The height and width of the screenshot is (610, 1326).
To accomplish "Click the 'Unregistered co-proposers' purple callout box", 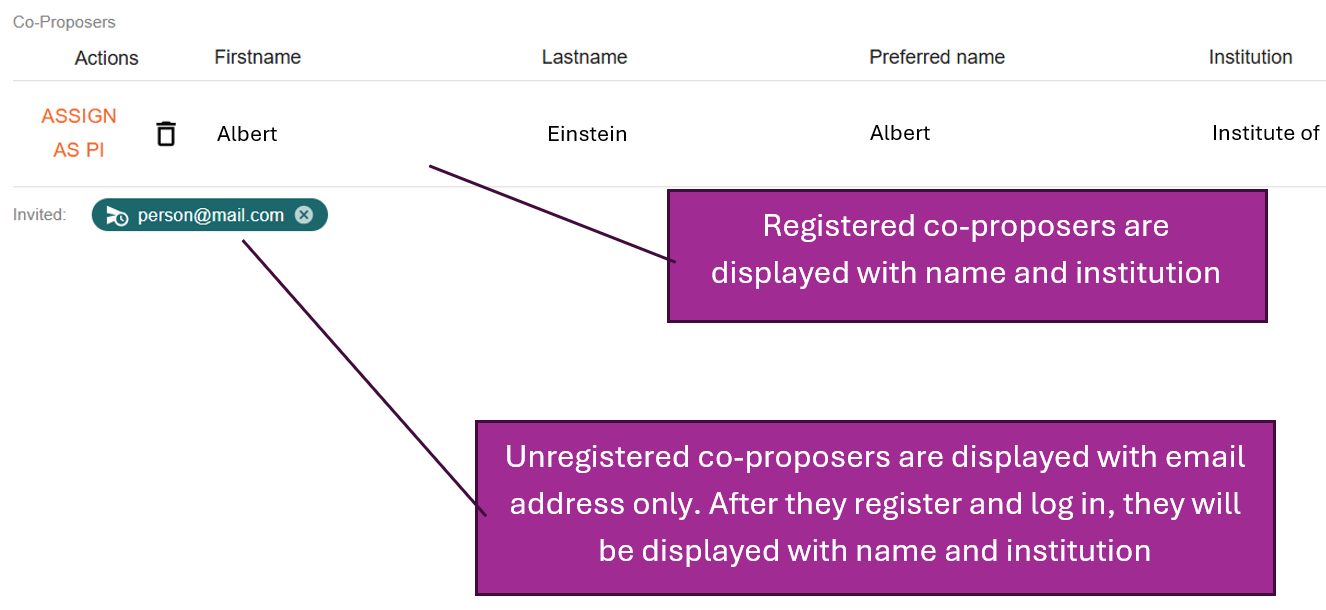I will (874, 507).
